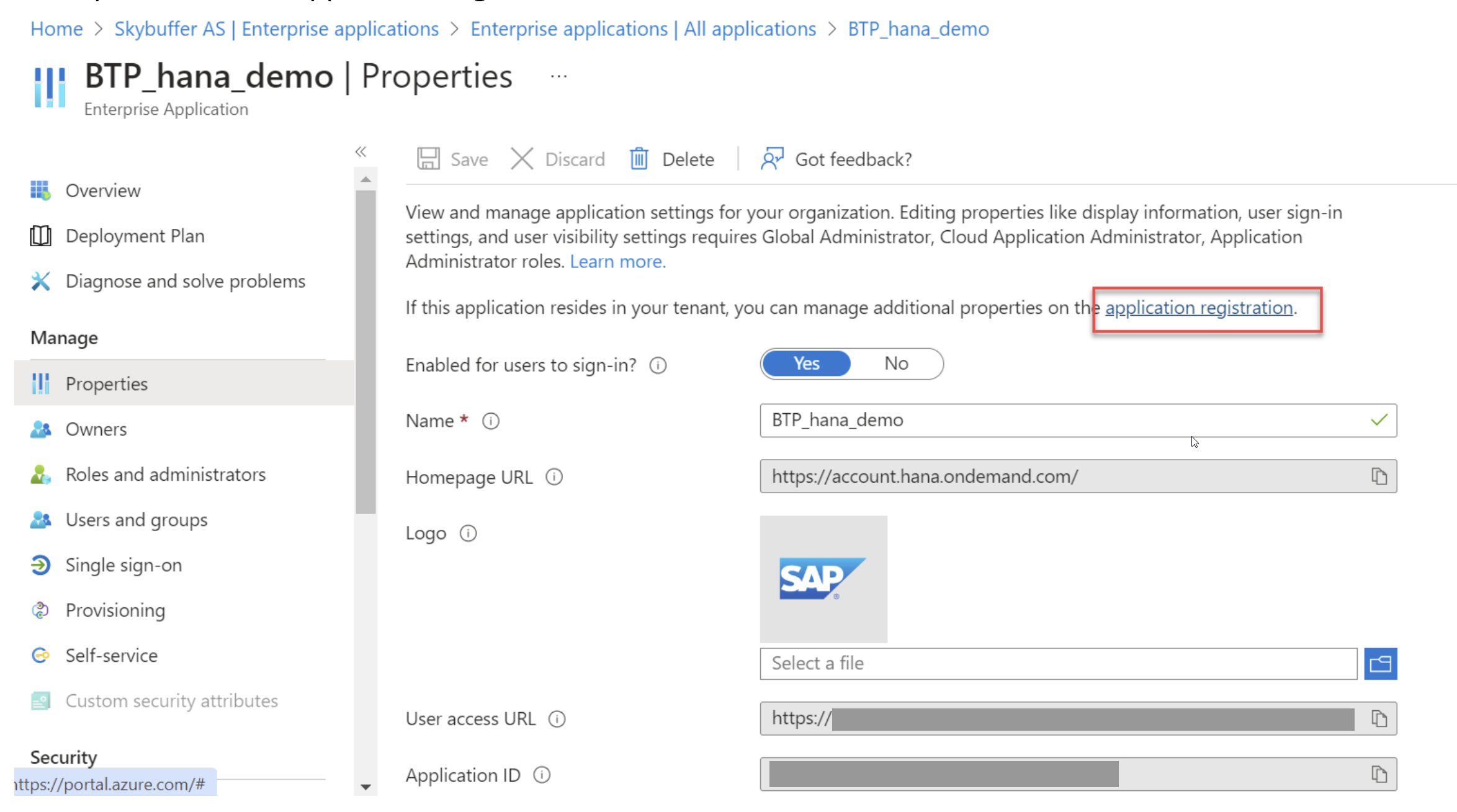Click the Save button label
The height and width of the screenshot is (812, 1457).
[x=469, y=159]
